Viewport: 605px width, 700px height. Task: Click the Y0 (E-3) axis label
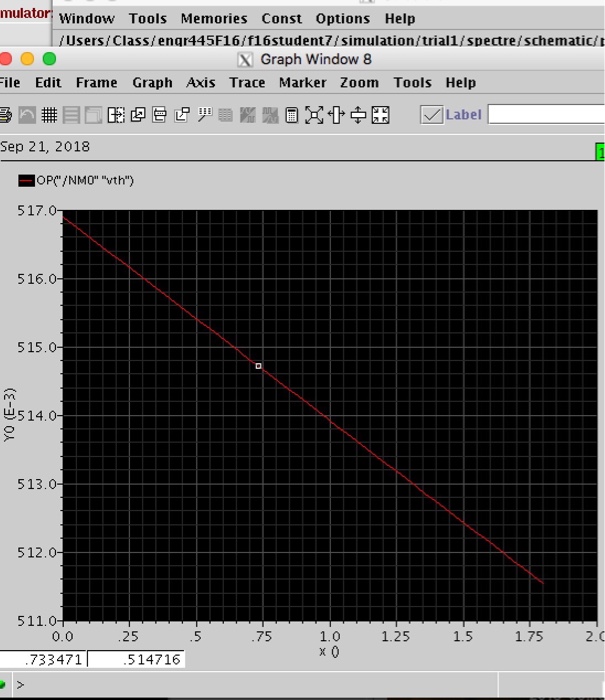(9, 415)
